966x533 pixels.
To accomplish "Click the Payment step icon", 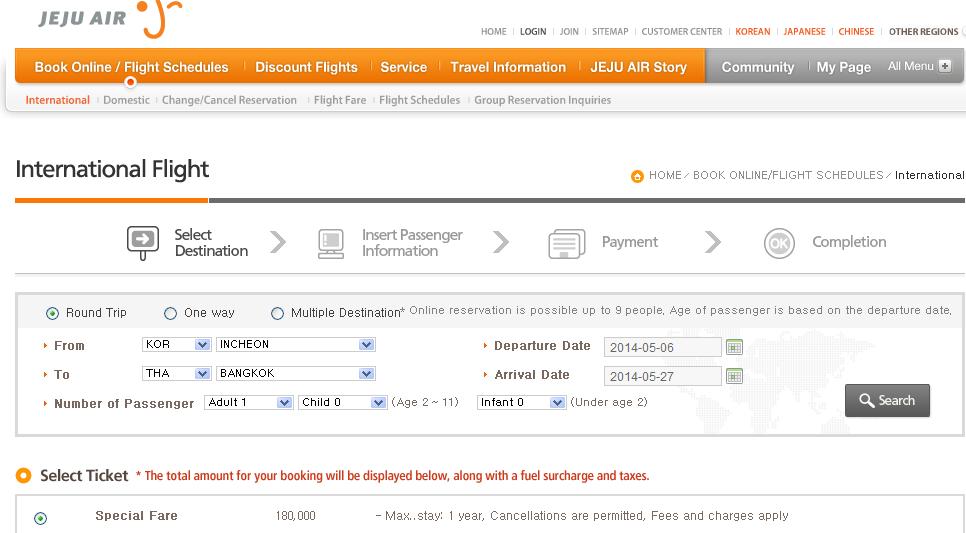I will [566, 243].
